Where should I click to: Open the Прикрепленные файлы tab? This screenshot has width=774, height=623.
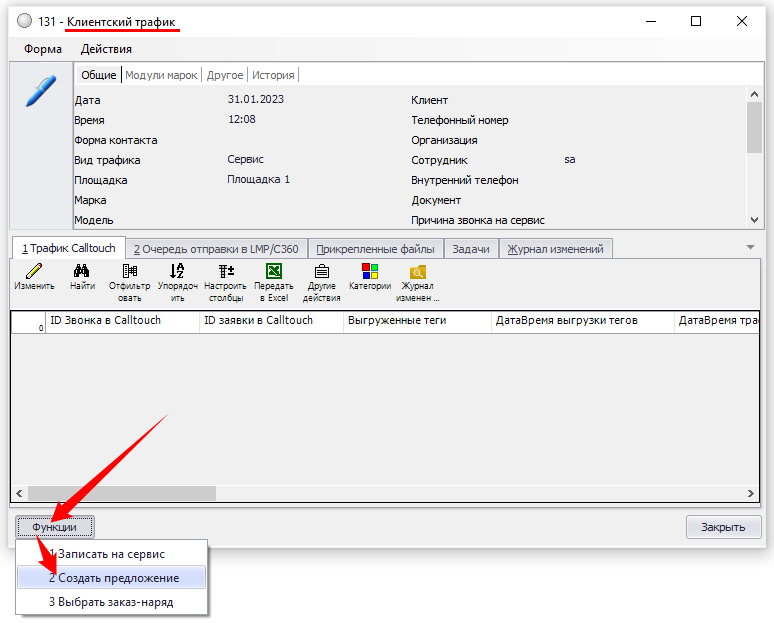tap(375, 249)
